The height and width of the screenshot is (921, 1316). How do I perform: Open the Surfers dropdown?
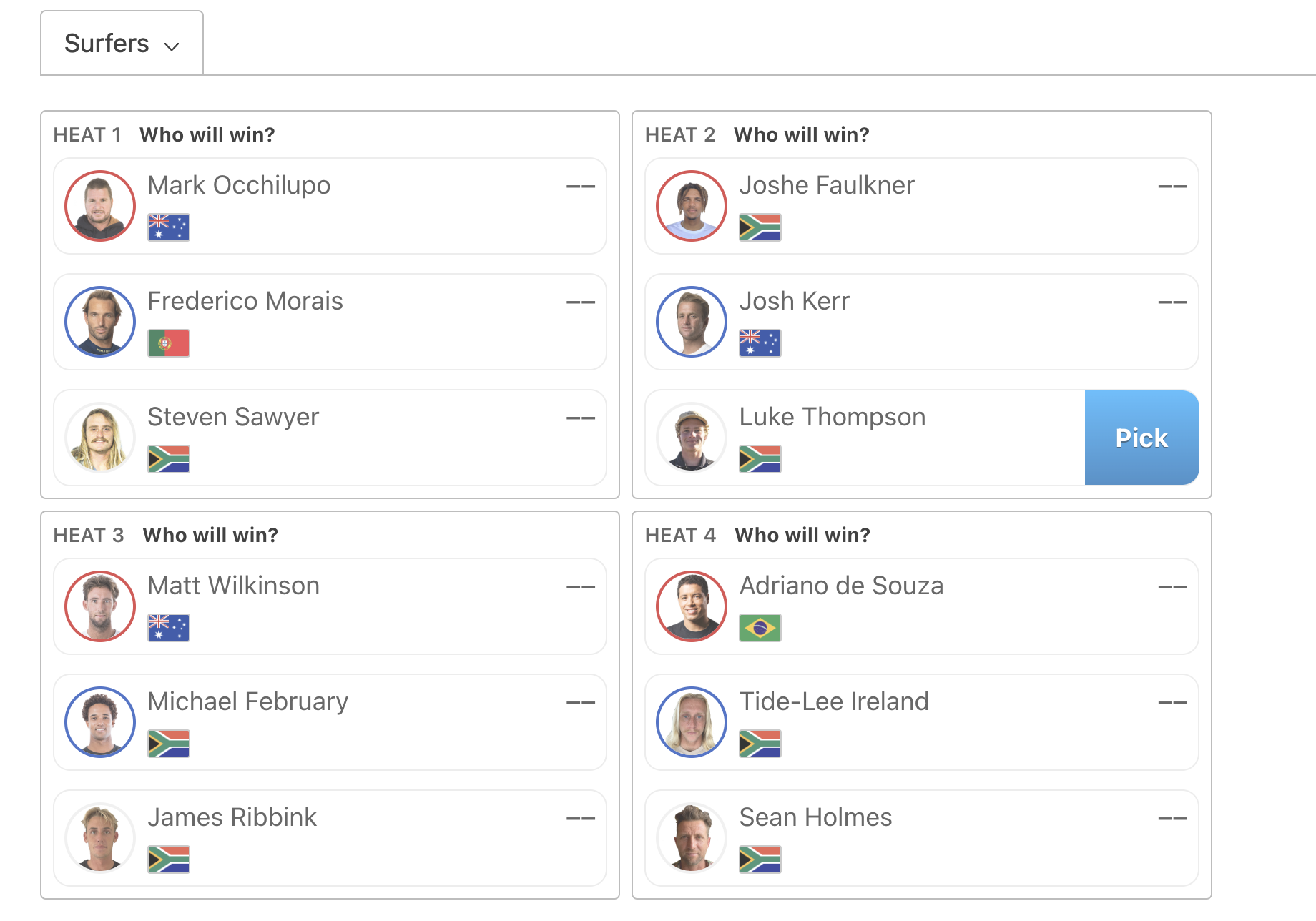pos(122,43)
